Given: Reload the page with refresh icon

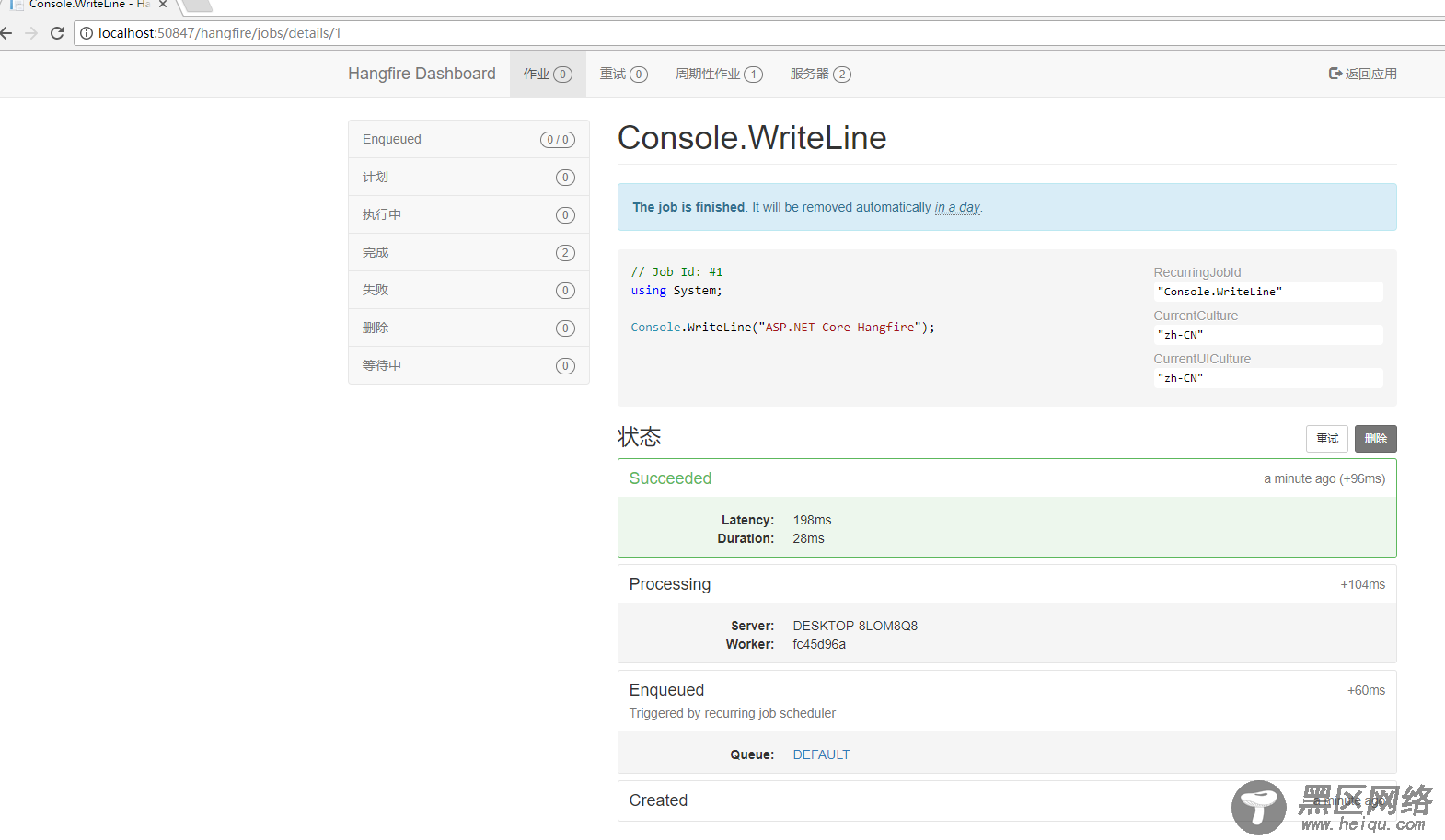Looking at the screenshot, I should (x=57, y=33).
